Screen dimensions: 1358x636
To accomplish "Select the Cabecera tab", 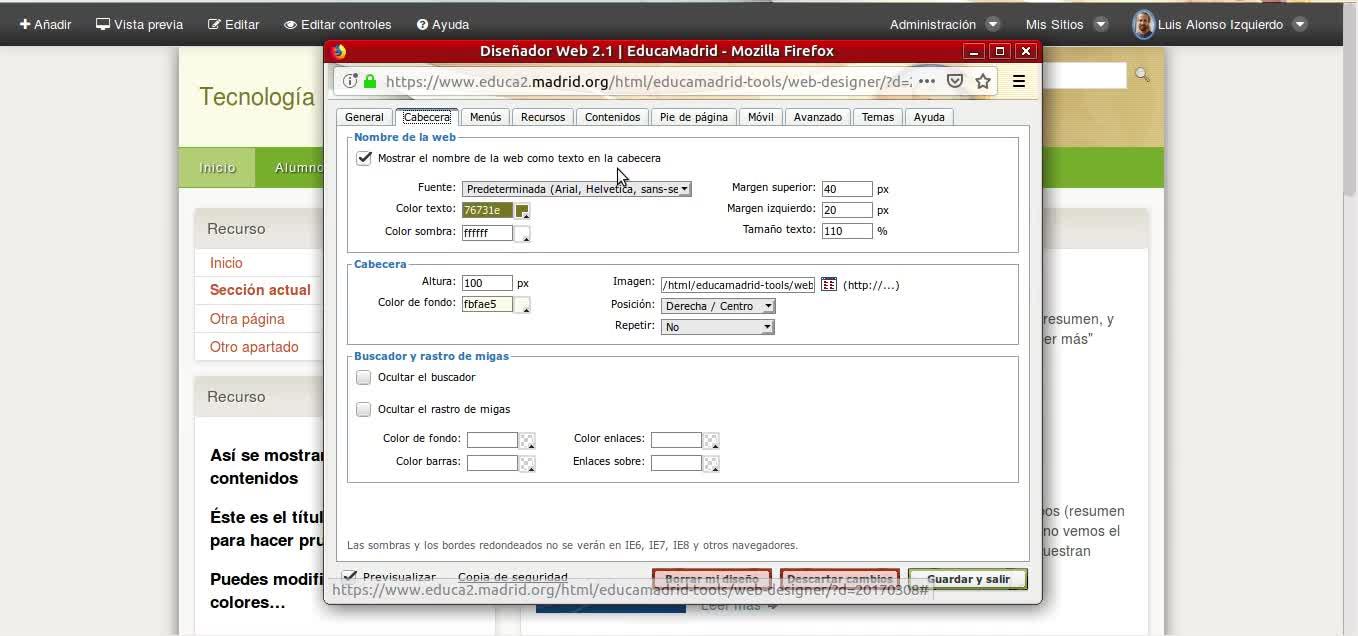I will coord(427,117).
